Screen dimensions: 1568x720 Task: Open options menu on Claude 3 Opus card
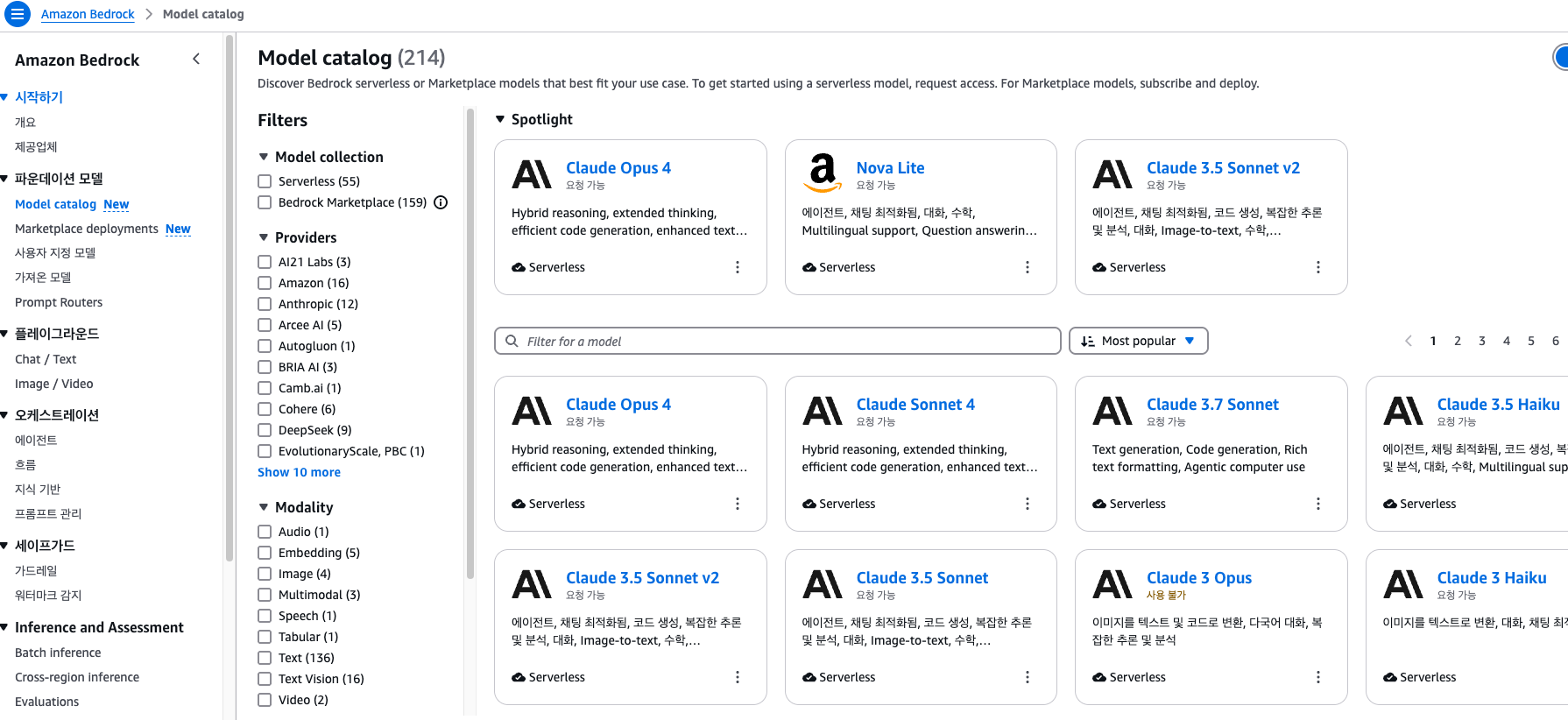[x=1318, y=677]
